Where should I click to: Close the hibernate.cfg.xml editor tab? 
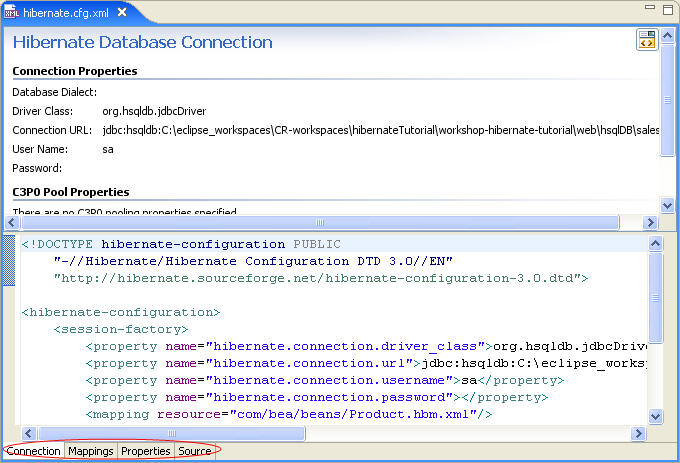122,12
